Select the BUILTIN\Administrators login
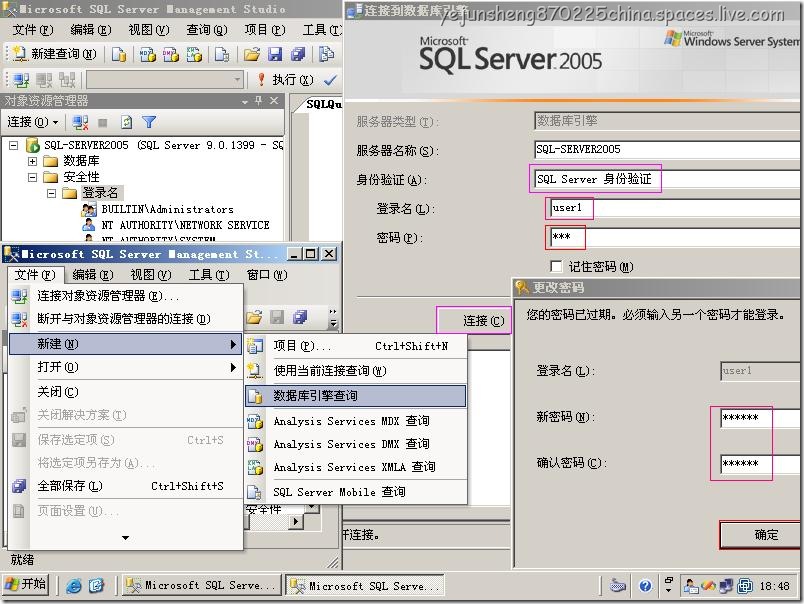 [x=167, y=209]
